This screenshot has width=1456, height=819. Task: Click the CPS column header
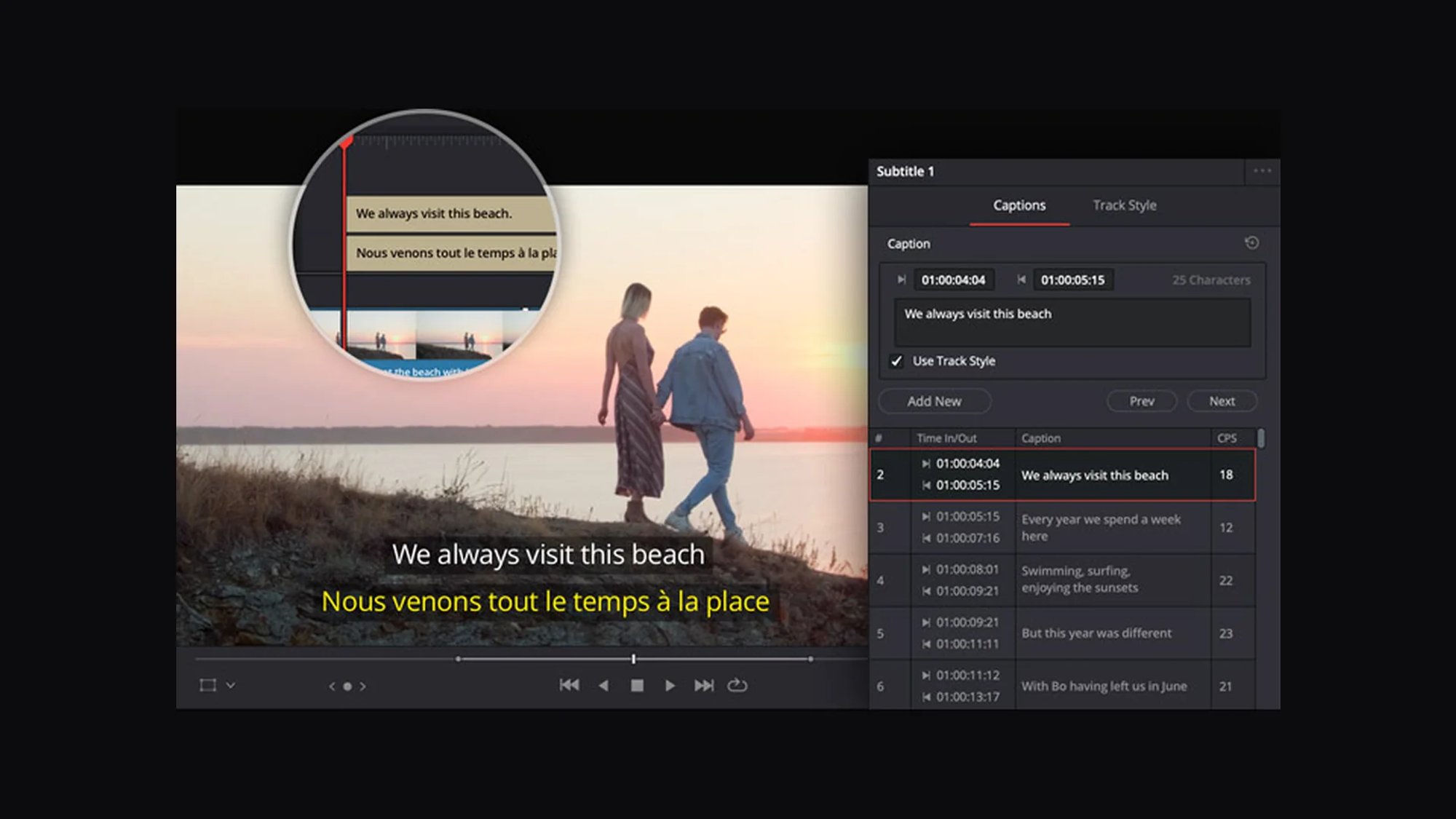pyautogui.click(x=1227, y=438)
